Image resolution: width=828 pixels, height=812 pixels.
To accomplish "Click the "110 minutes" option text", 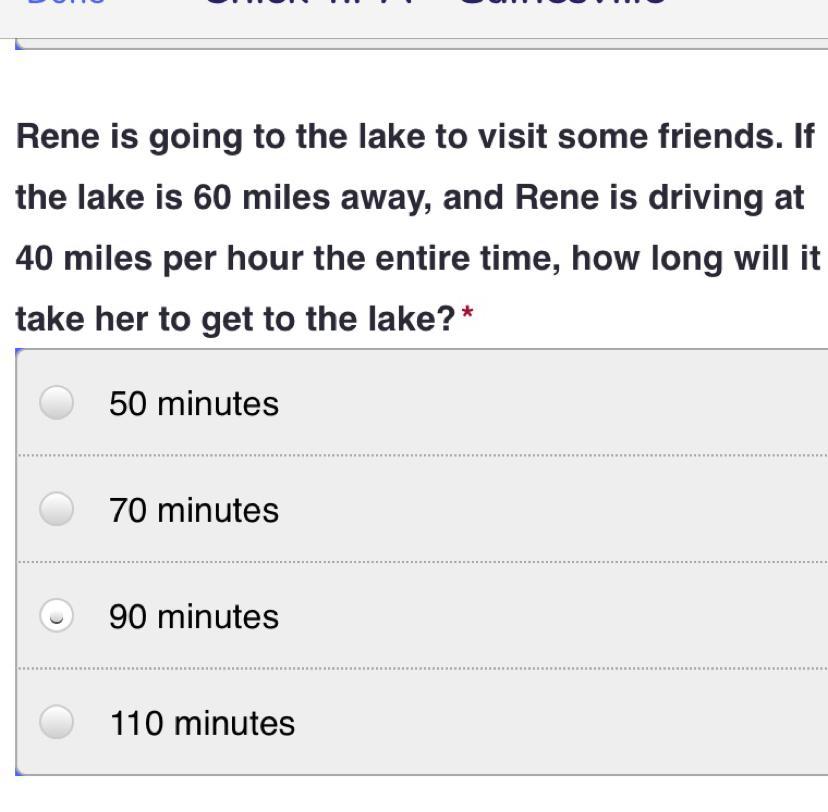I will pos(202,723).
